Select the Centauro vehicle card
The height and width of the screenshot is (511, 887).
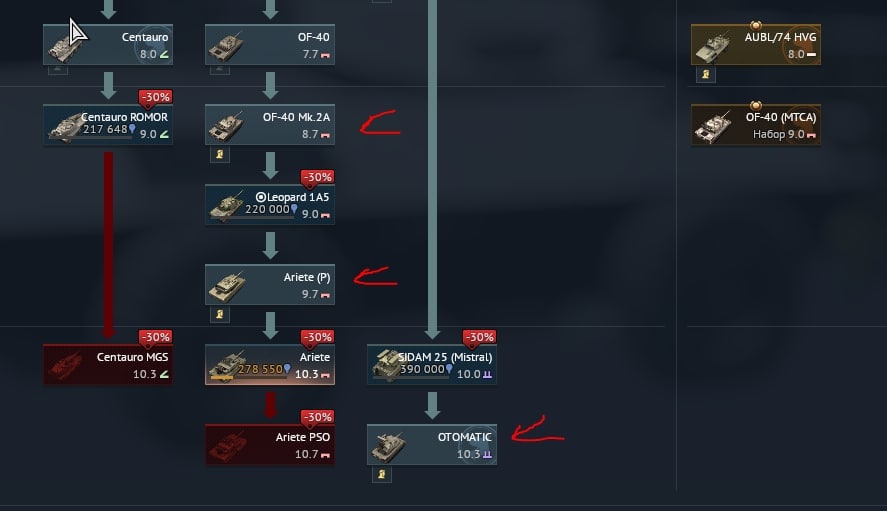click(x=108, y=45)
